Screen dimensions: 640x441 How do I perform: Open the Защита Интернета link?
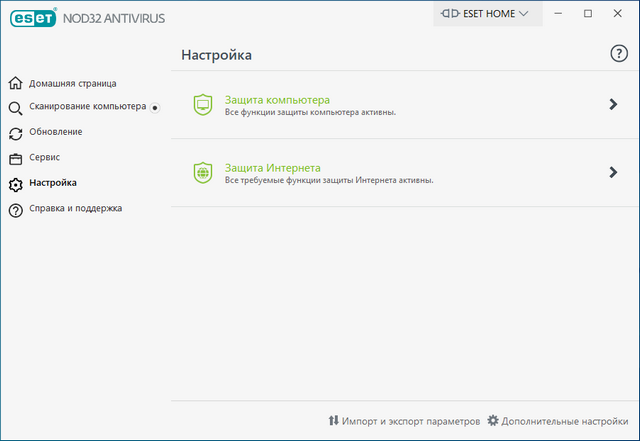tap(272, 167)
